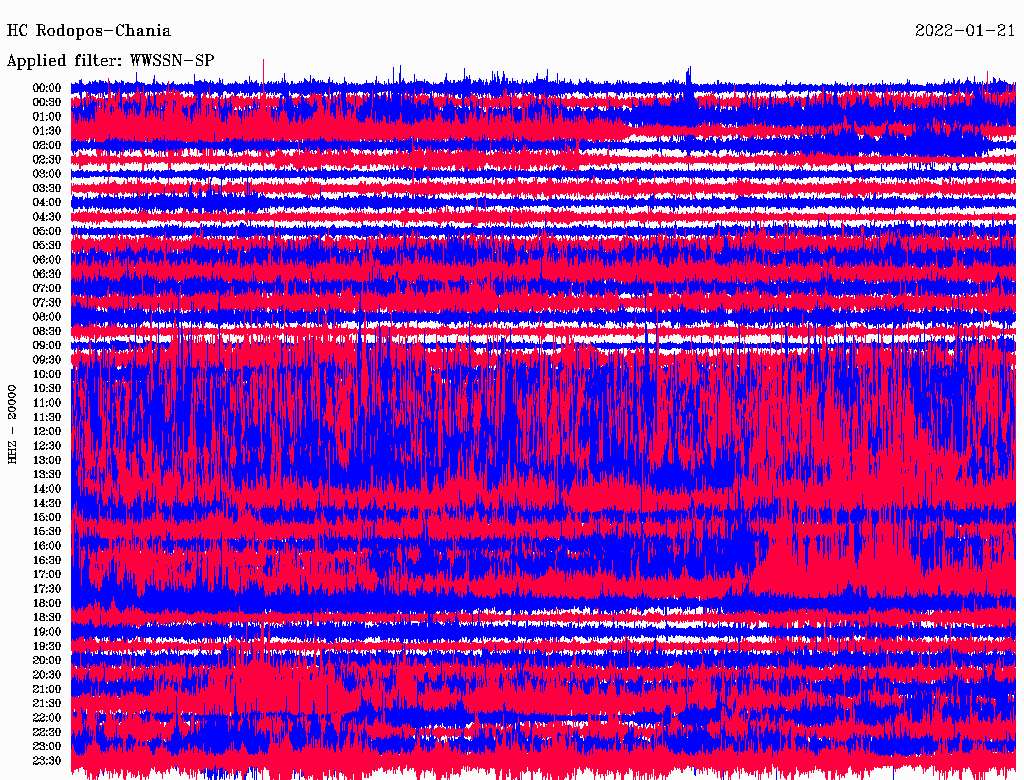Select the 00:00 time row label

click(47, 88)
